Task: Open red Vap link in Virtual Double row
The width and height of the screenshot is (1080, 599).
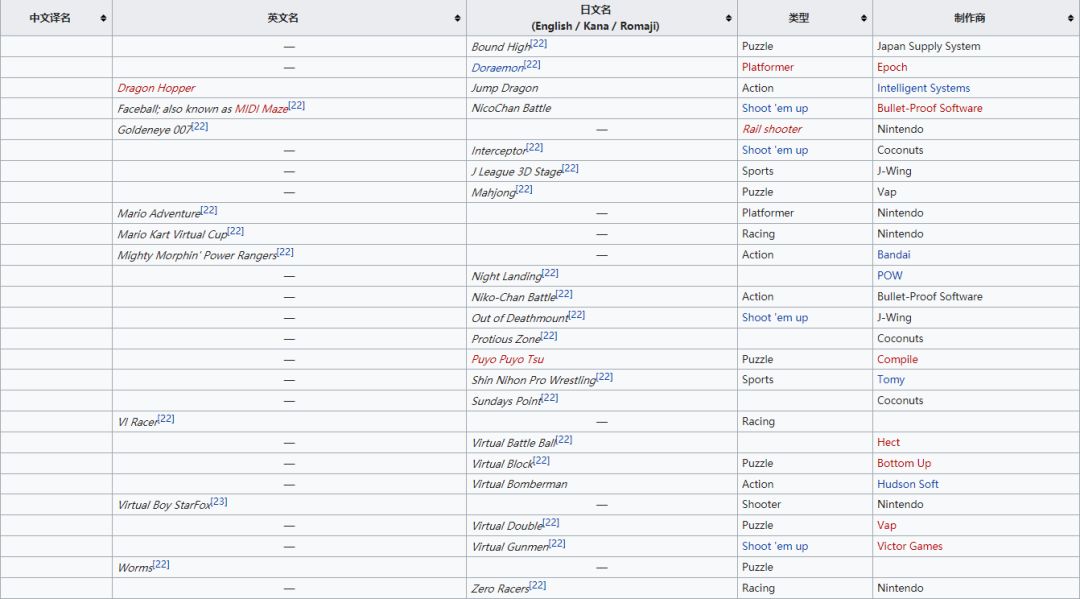Action: (x=886, y=525)
